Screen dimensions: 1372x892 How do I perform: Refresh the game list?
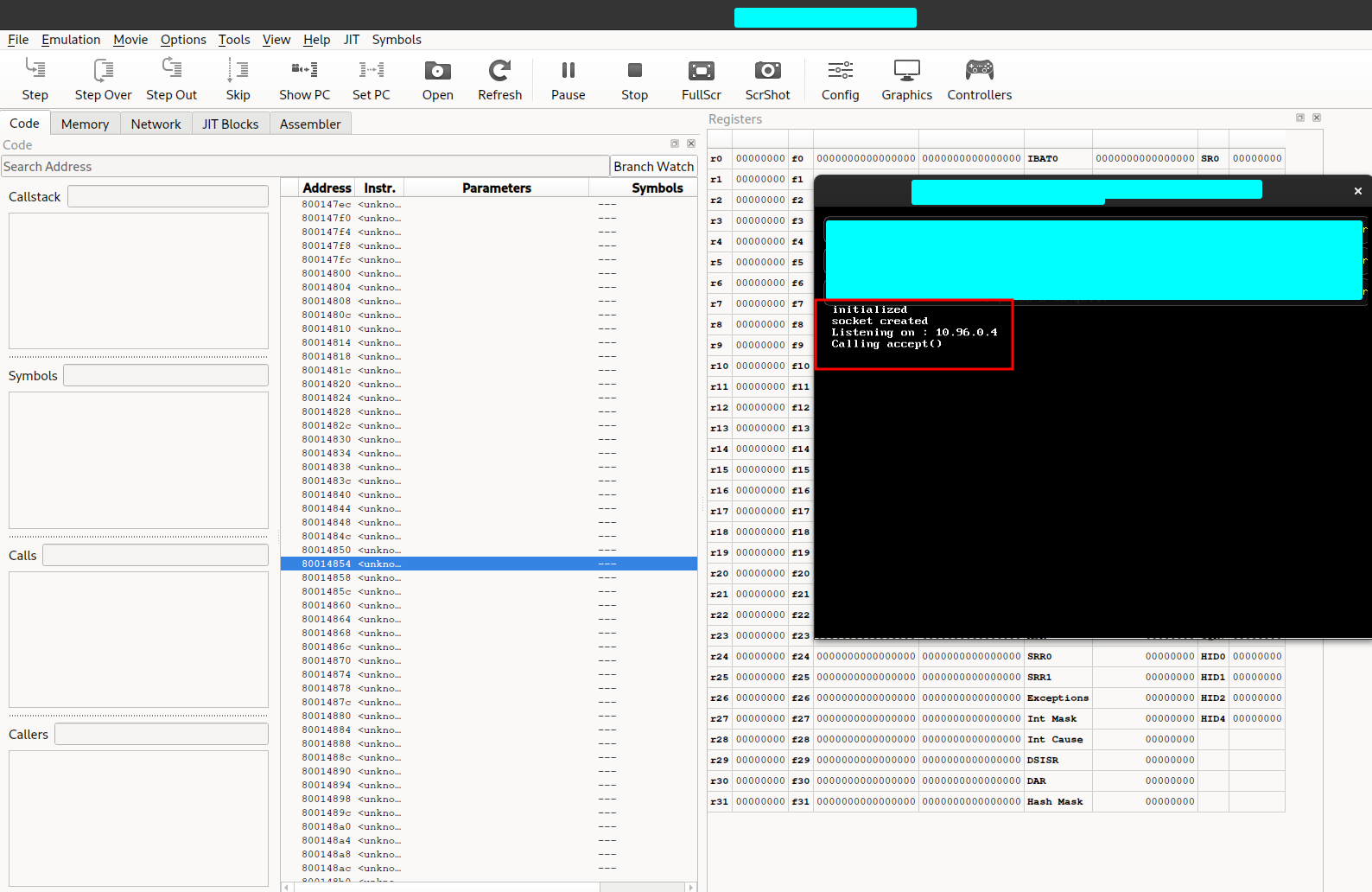[x=499, y=80]
